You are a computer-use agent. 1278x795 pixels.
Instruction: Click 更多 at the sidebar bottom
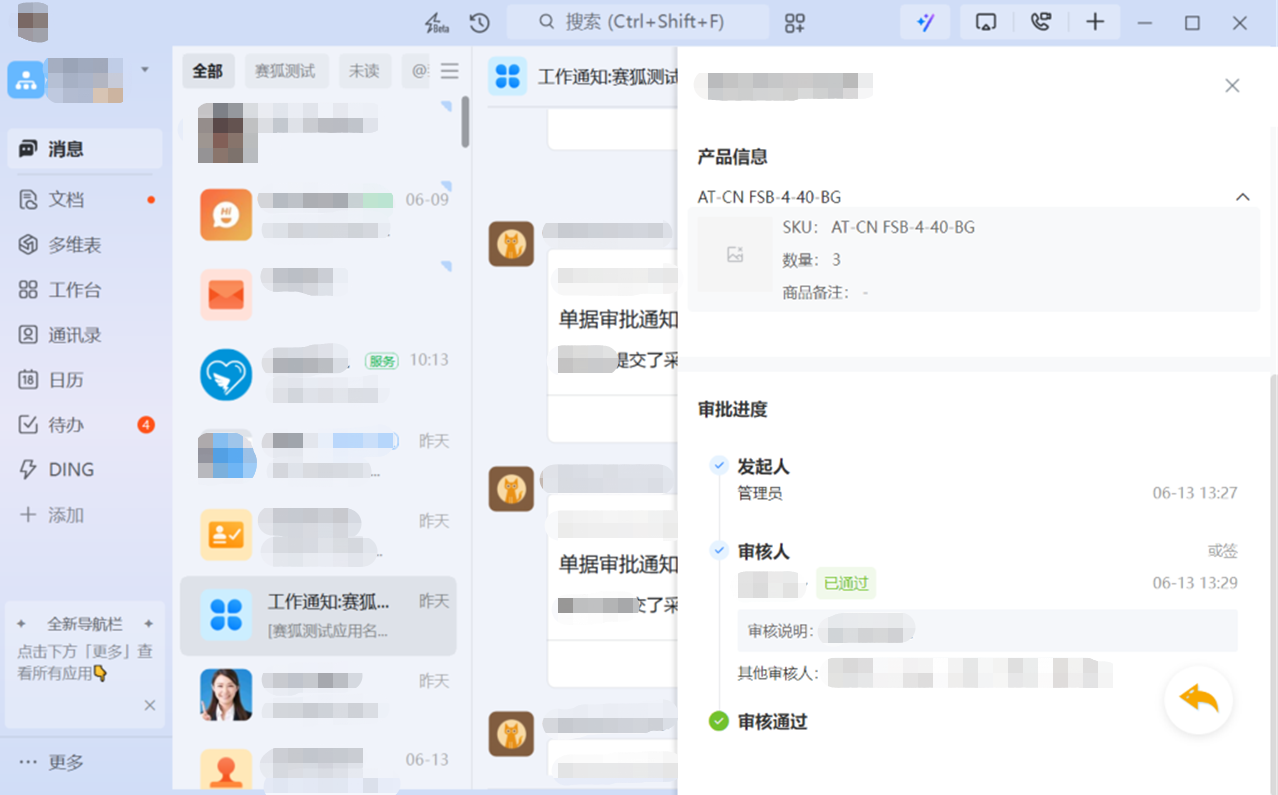point(66,762)
